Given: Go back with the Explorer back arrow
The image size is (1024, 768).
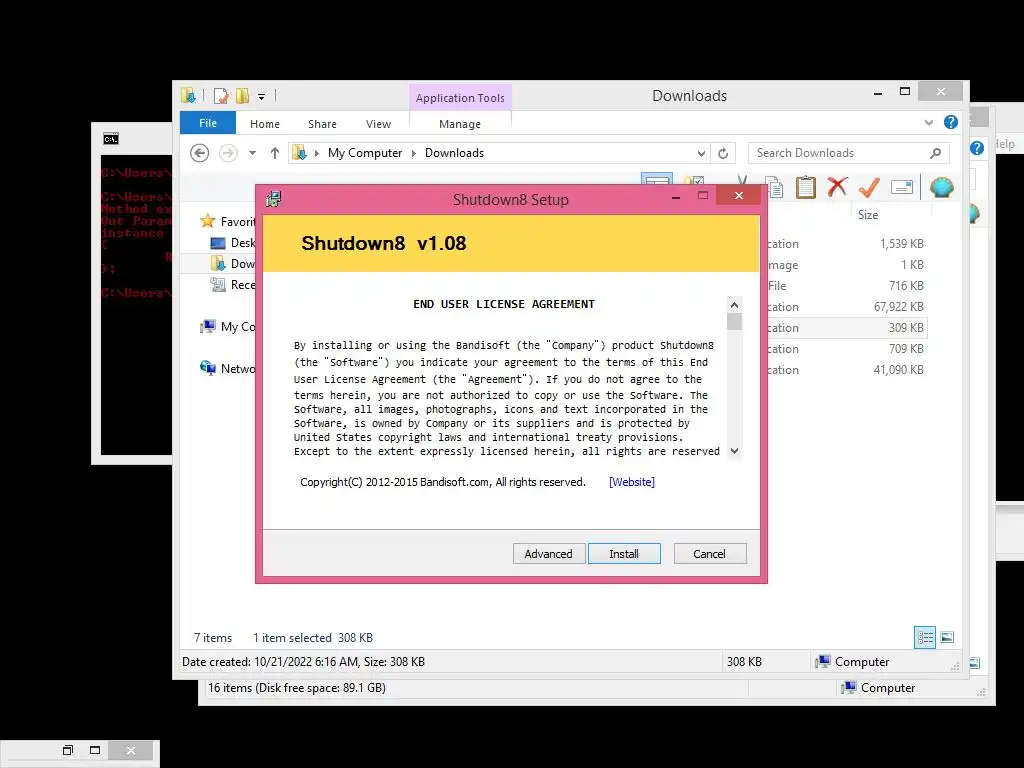Looking at the screenshot, I should 200,153.
